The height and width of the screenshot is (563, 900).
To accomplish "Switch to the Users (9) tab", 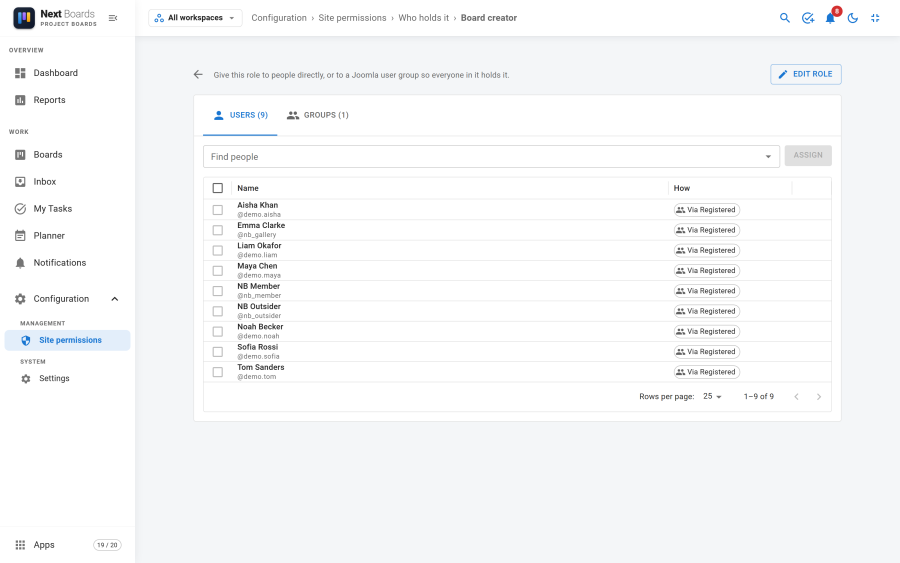I will [240, 115].
